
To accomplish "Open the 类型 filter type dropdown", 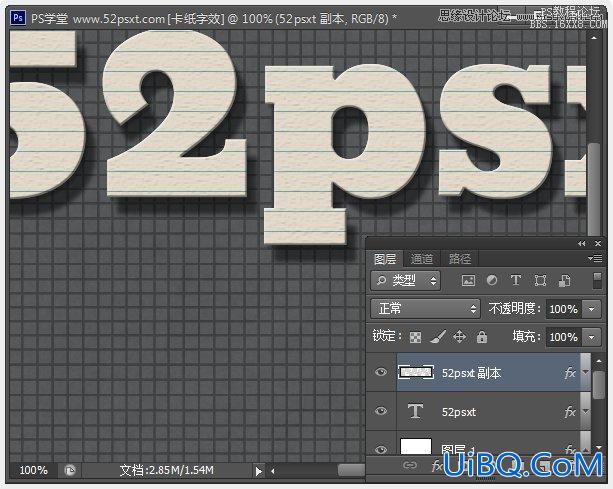I will point(405,281).
